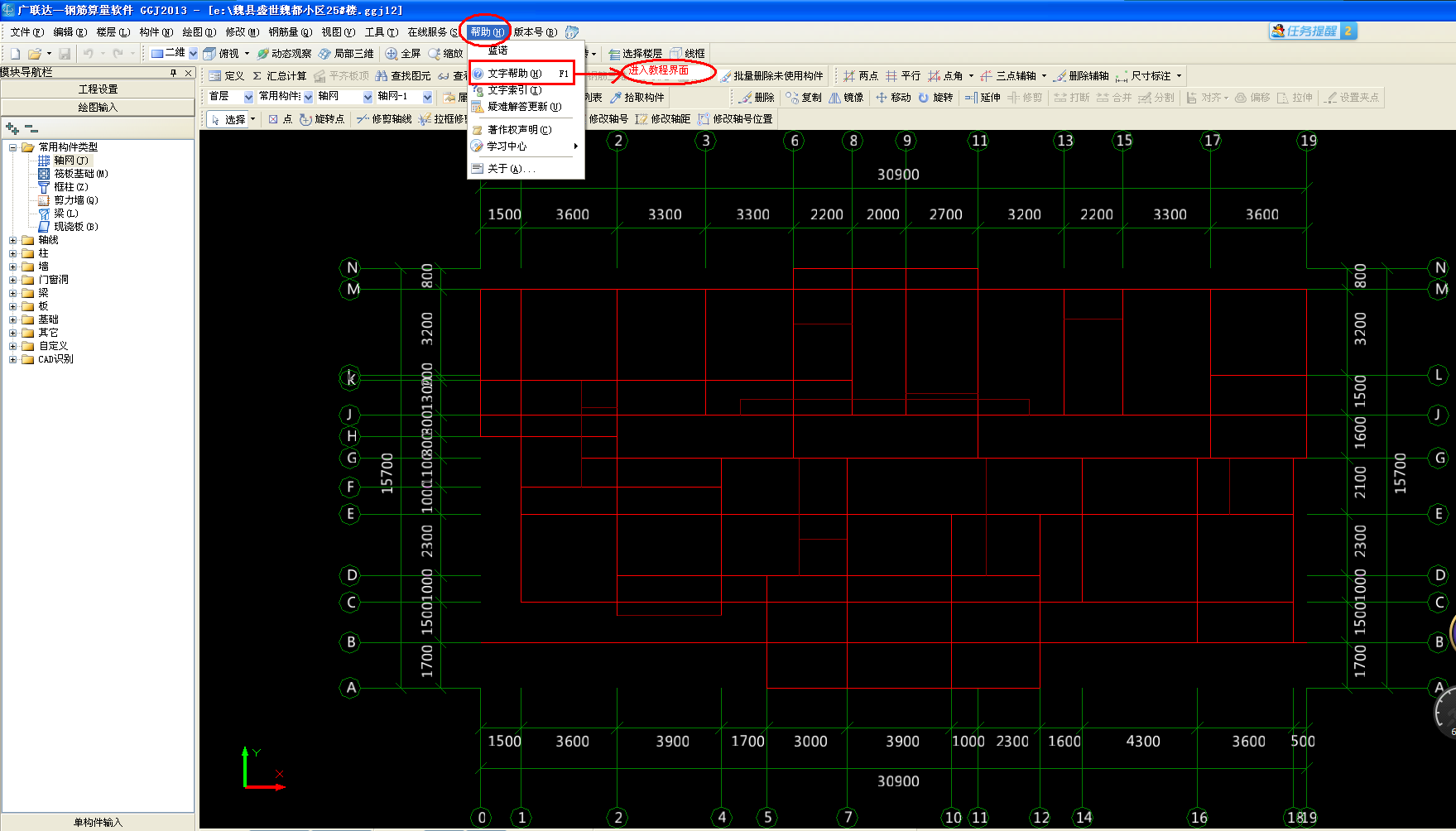Click the 工程设置 button
This screenshot has width=1456, height=831.
click(98, 89)
